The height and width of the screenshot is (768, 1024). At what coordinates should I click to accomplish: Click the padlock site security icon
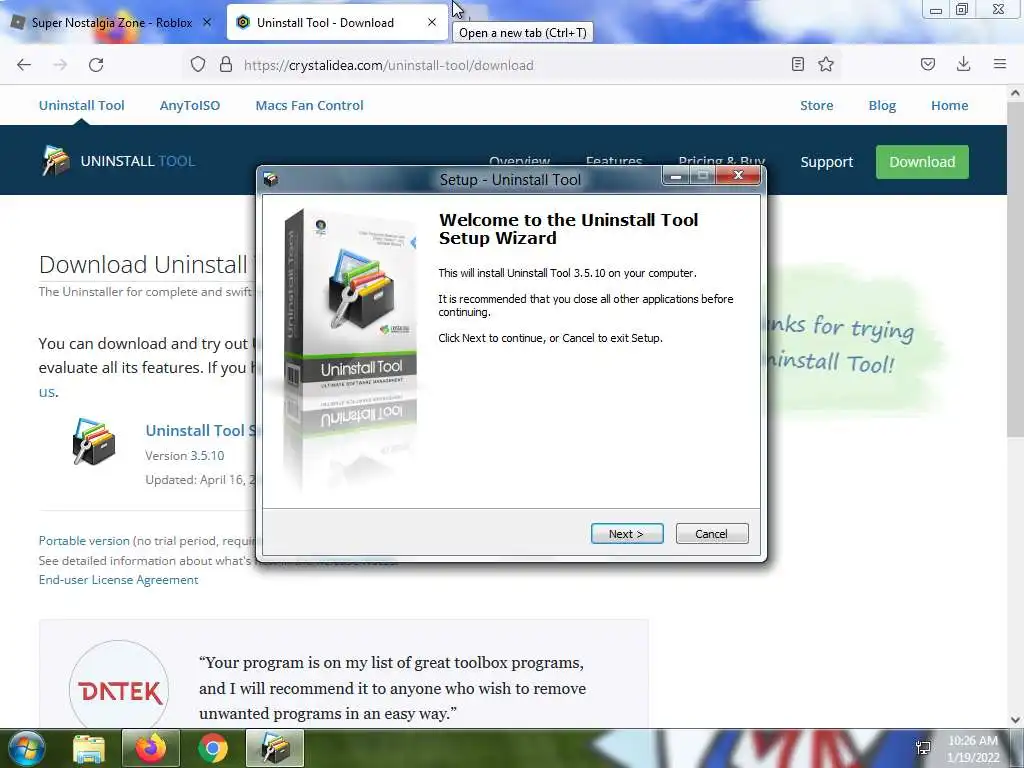pyautogui.click(x=226, y=65)
